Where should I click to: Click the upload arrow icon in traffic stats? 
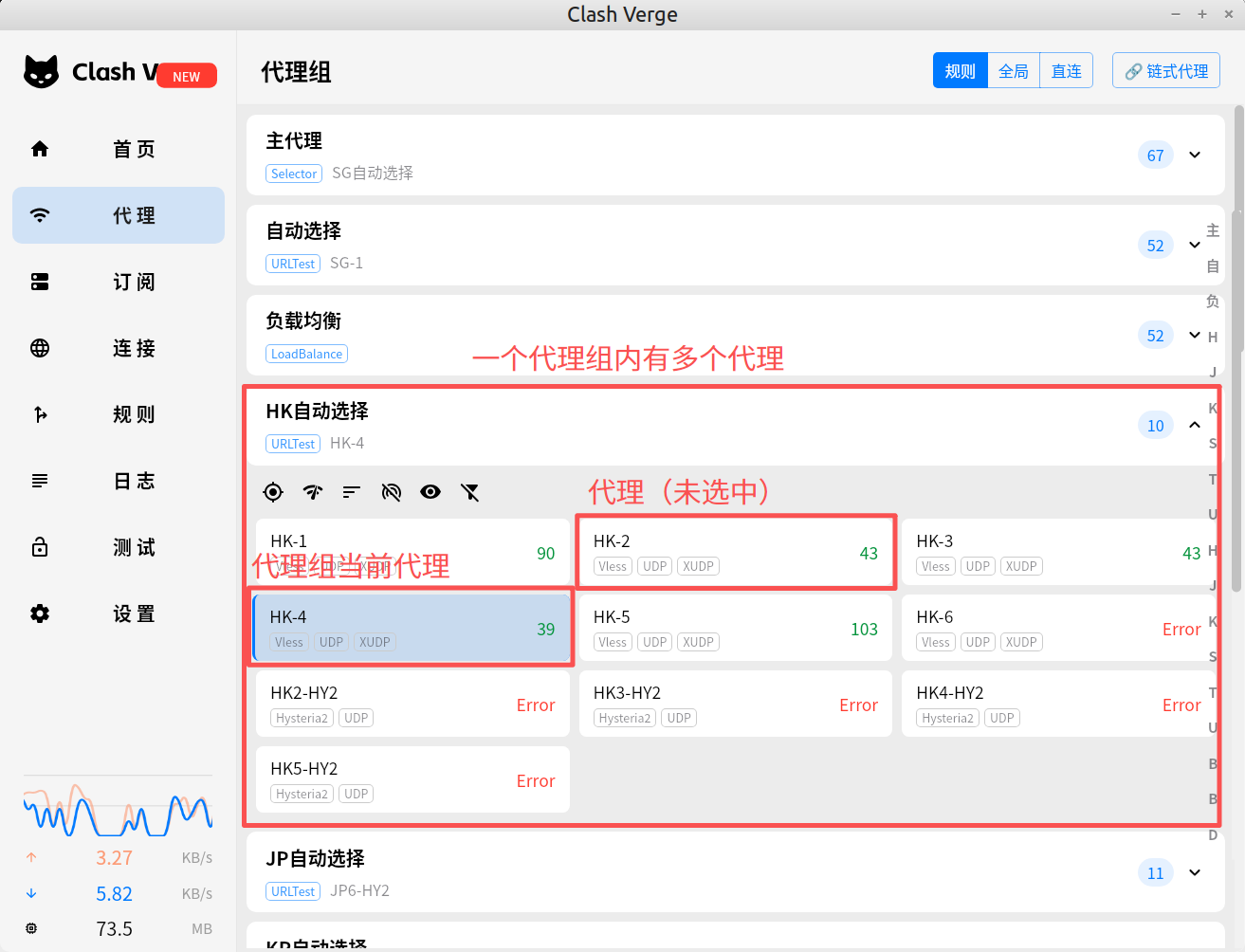(x=31, y=857)
